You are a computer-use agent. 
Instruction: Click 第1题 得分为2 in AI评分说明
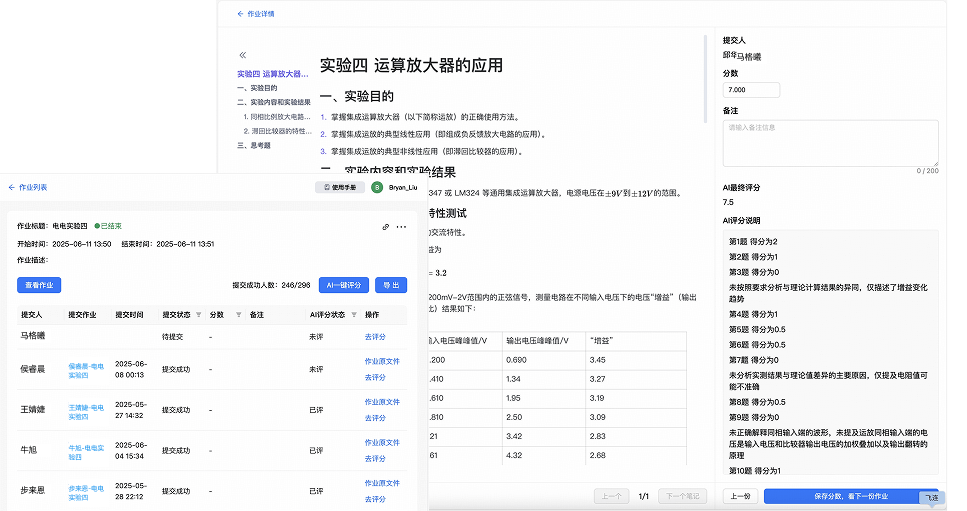coord(753,242)
